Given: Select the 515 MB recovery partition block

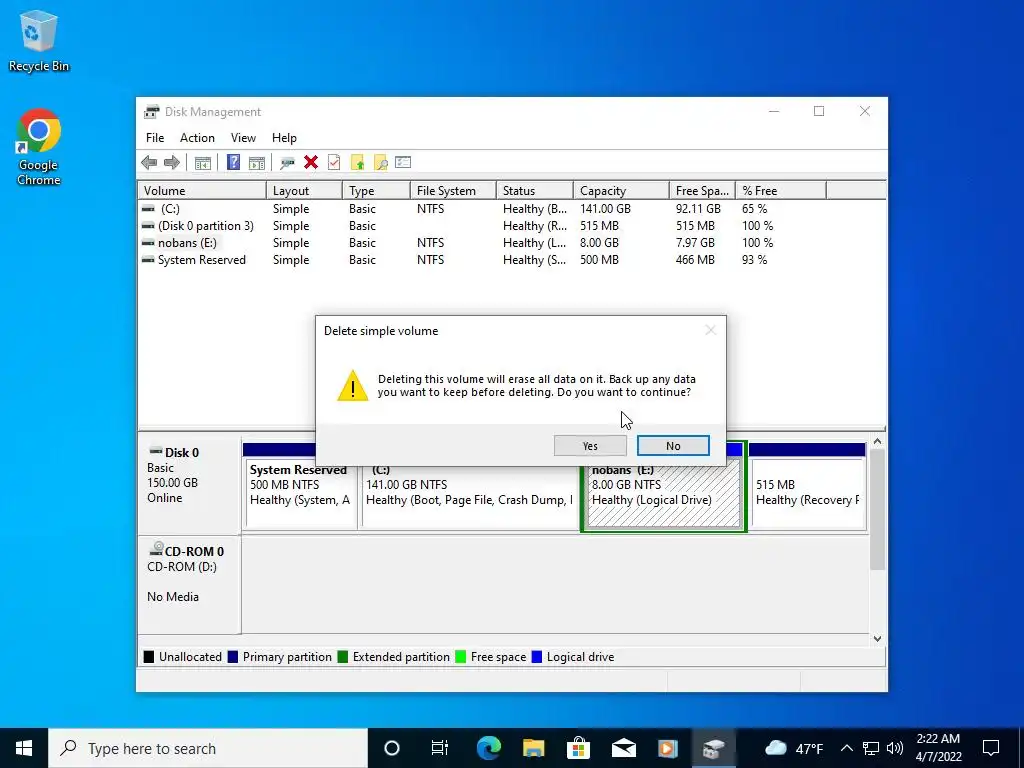Looking at the screenshot, I should [x=808, y=493].
